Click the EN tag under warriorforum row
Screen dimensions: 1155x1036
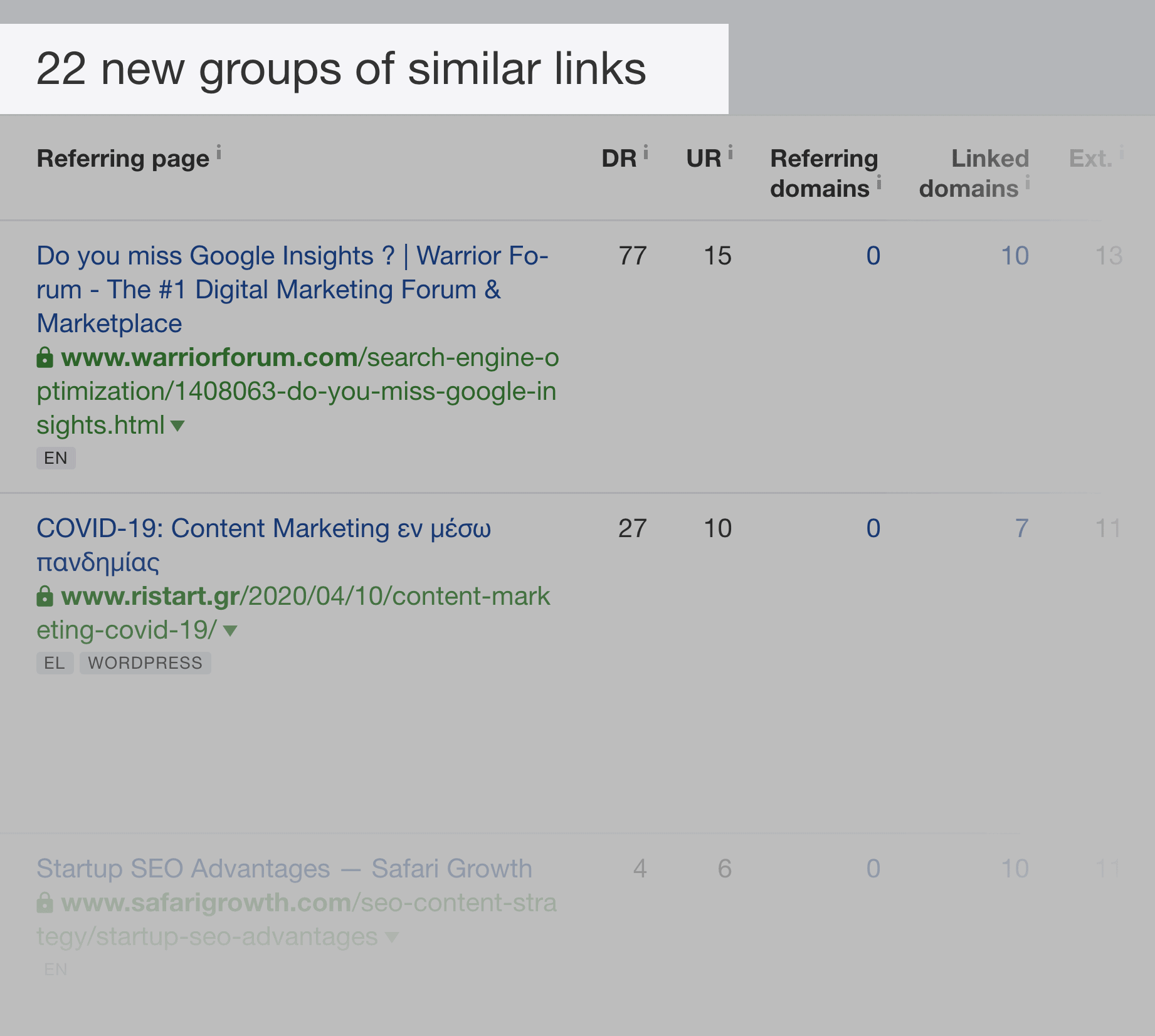pyautogui.click(x=56, y=458)
